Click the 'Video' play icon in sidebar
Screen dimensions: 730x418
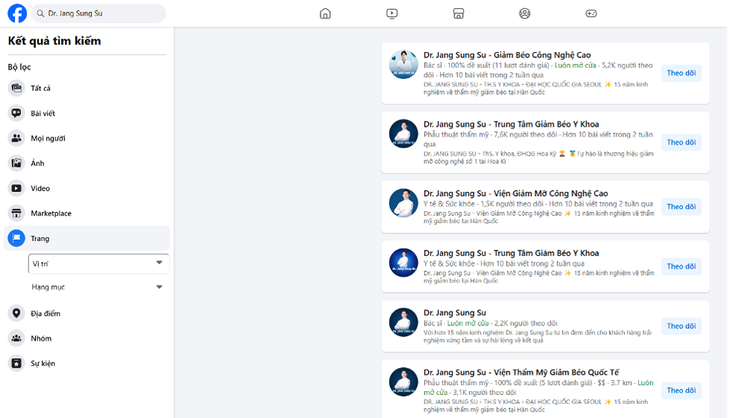coord(16,189)
